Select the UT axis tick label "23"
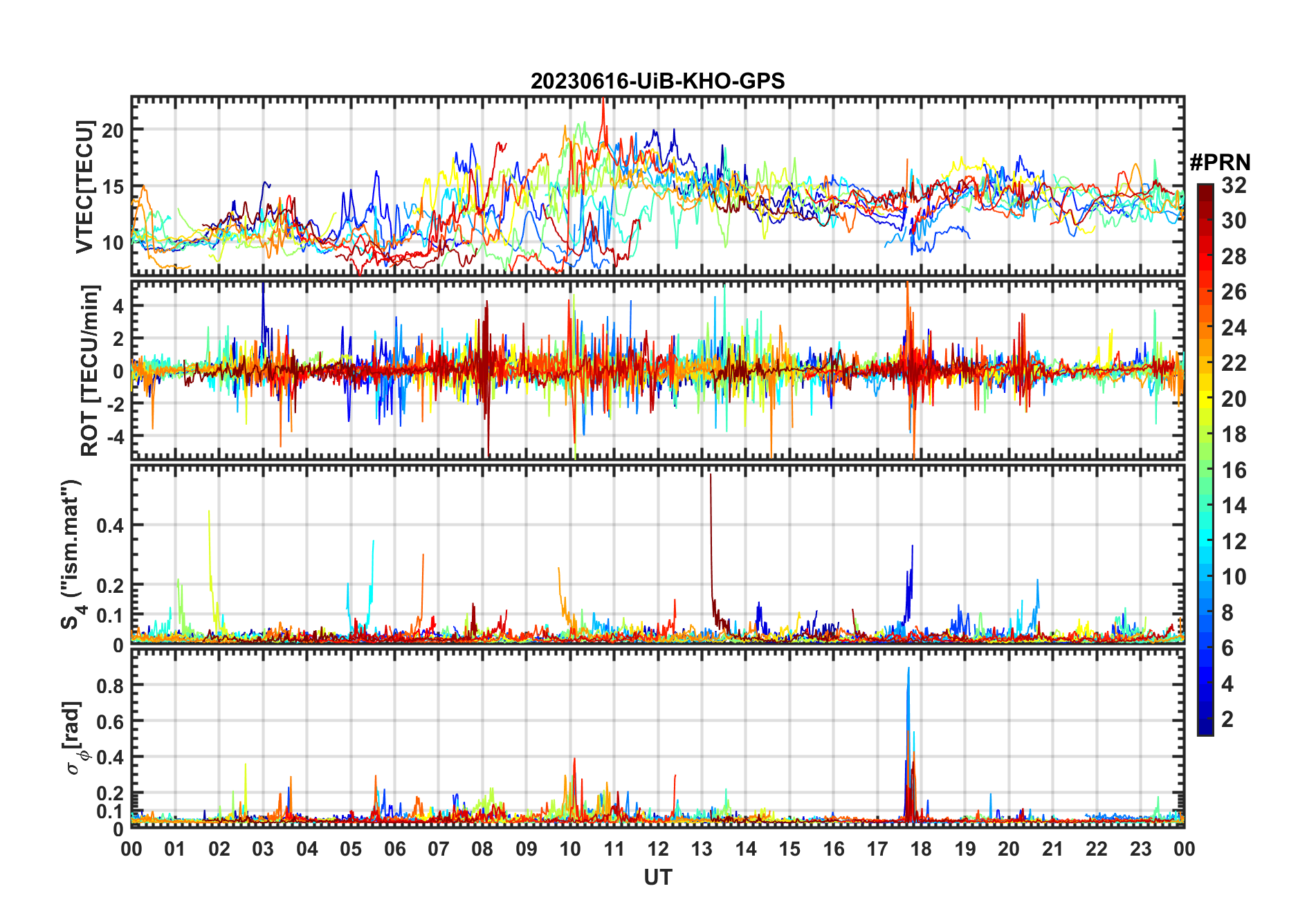This screenshot has height=920, width=1316. tap(1141, 849)
